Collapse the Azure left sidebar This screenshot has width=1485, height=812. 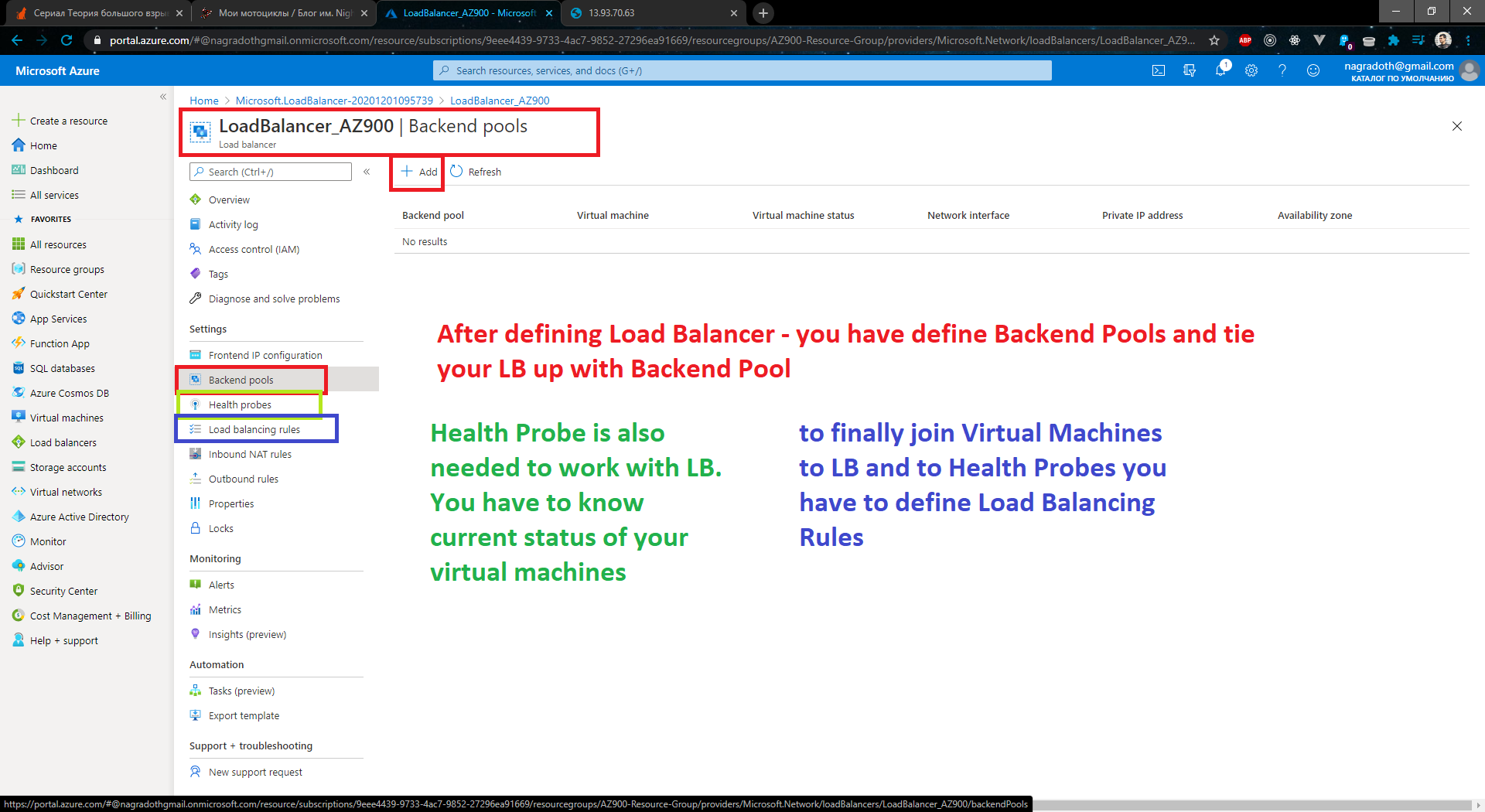(x=163, y=97)
